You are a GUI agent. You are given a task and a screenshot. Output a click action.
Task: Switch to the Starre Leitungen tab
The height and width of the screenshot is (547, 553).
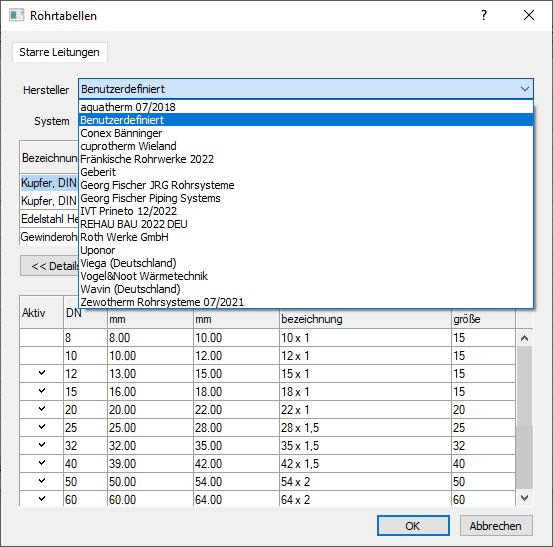coord(59,52)
